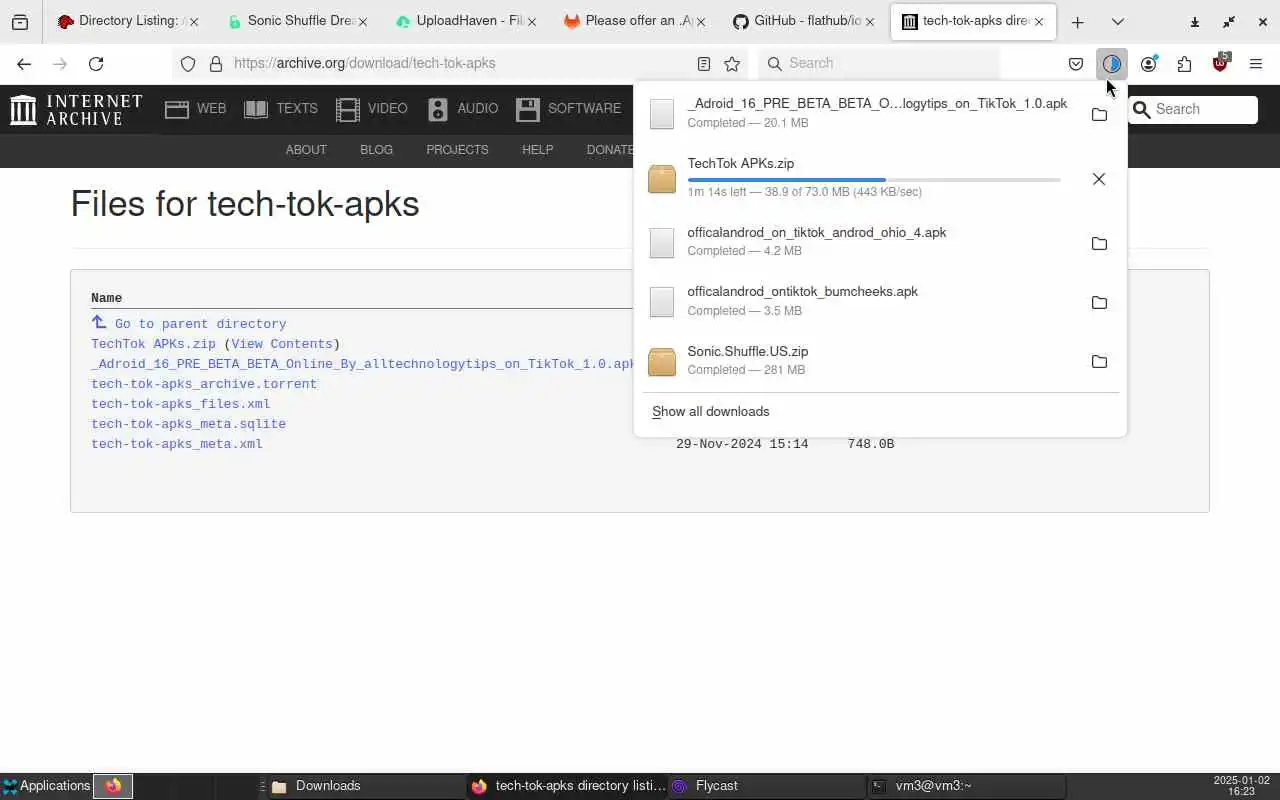Image resolution: width=1280 pixels, height=800 pixels.
Task: Open the Internet Archive logo home link
Action: 76,109
